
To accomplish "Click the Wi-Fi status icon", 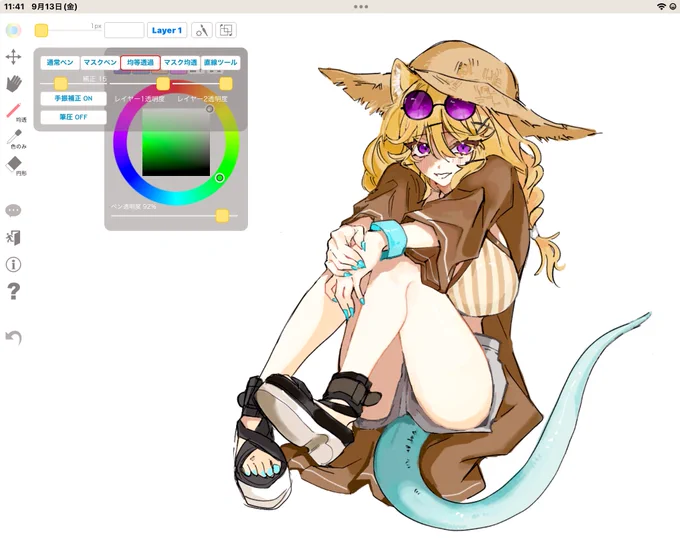I will pos(661,7).
